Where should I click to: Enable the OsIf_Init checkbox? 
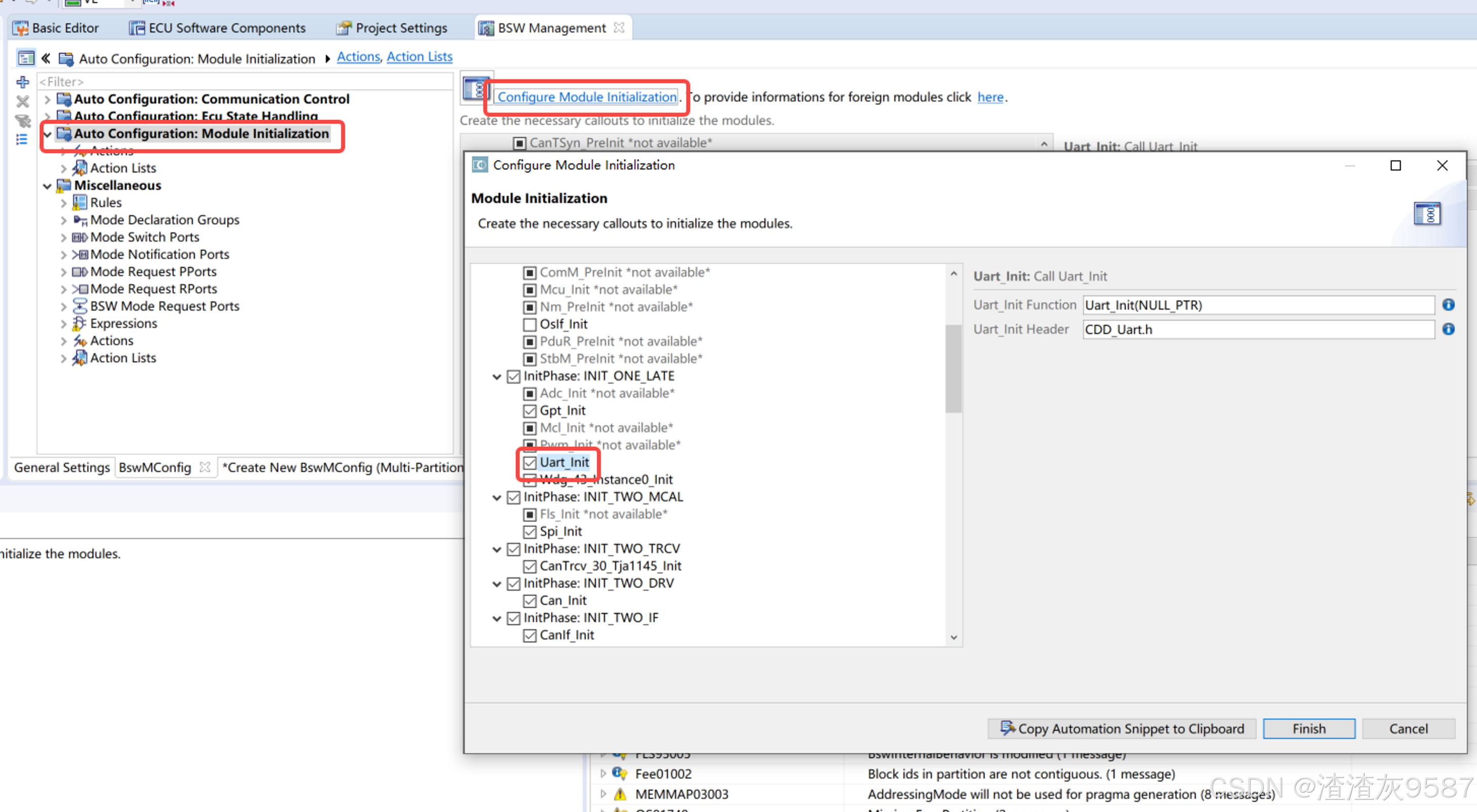[x=530, y=325]
